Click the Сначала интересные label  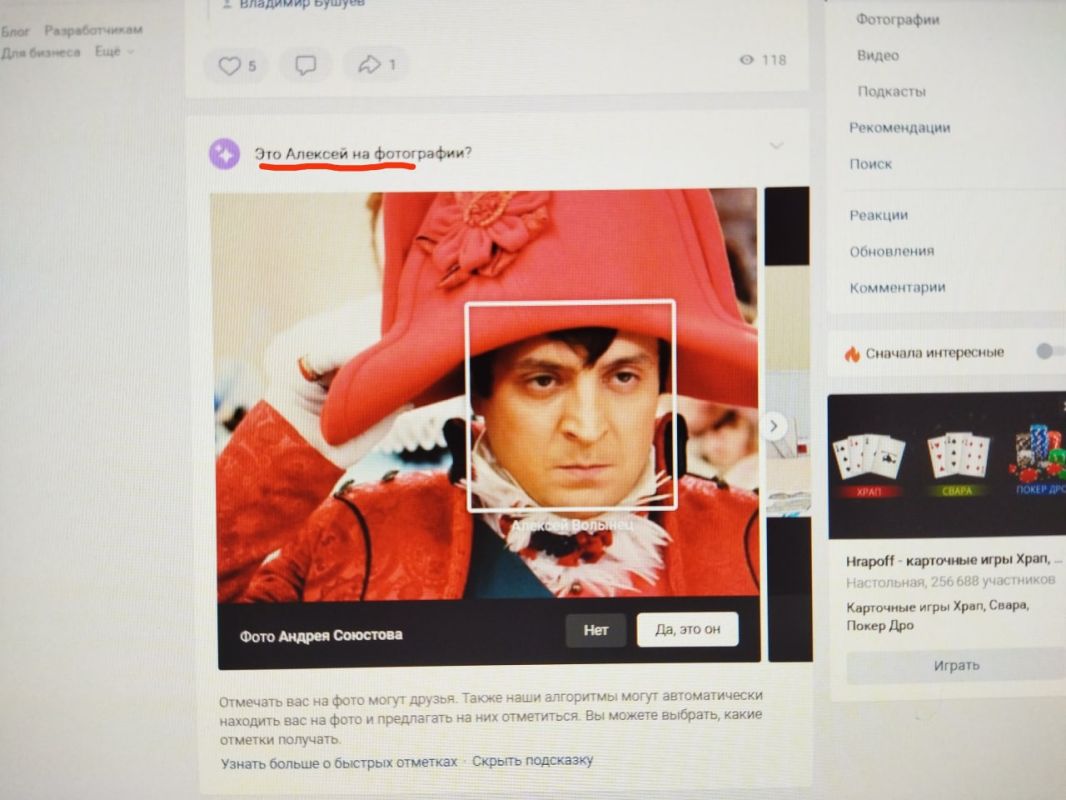[934, 353]
